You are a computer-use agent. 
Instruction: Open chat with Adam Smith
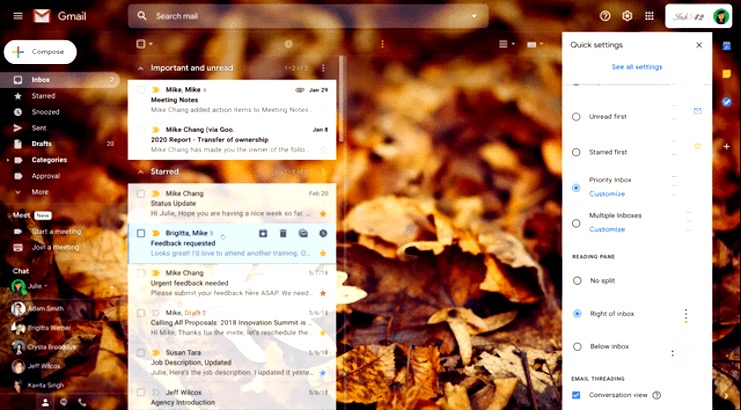tap(46, 309)
